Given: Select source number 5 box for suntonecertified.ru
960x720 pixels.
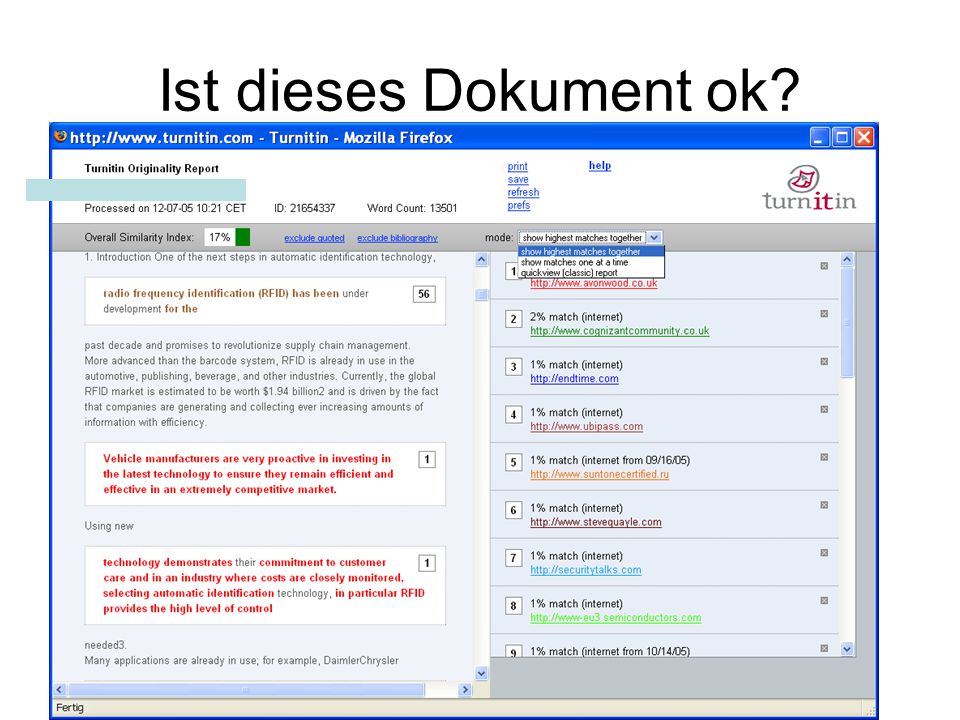Looking at the screenshot, I should (x=514, y=462).
